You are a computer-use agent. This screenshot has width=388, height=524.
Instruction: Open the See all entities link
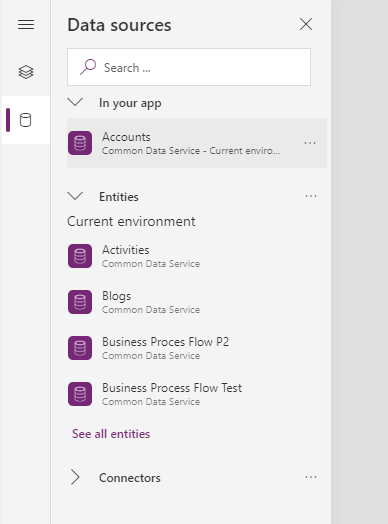point(111,434)
